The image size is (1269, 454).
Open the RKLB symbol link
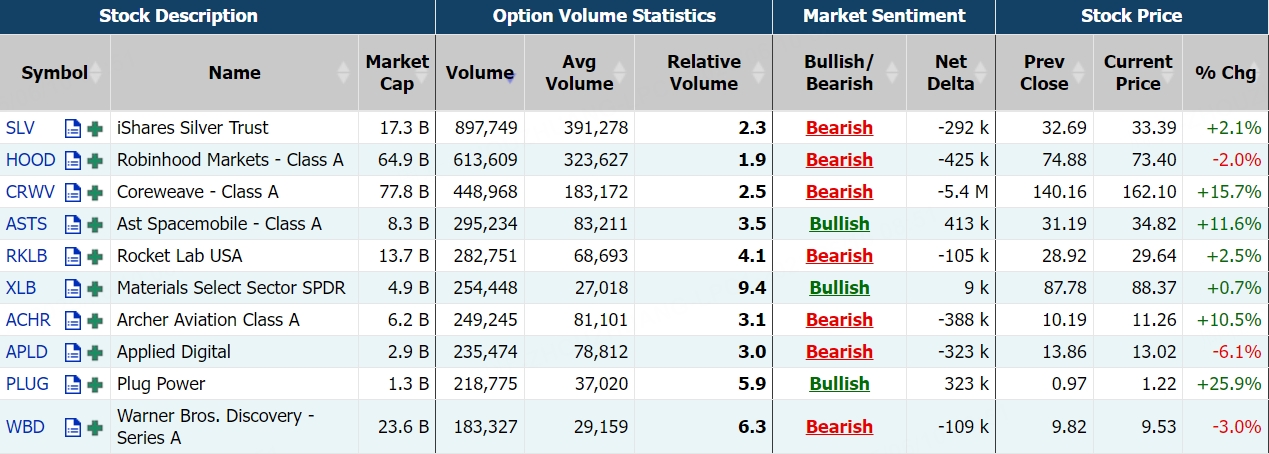(x=27, y=256)
